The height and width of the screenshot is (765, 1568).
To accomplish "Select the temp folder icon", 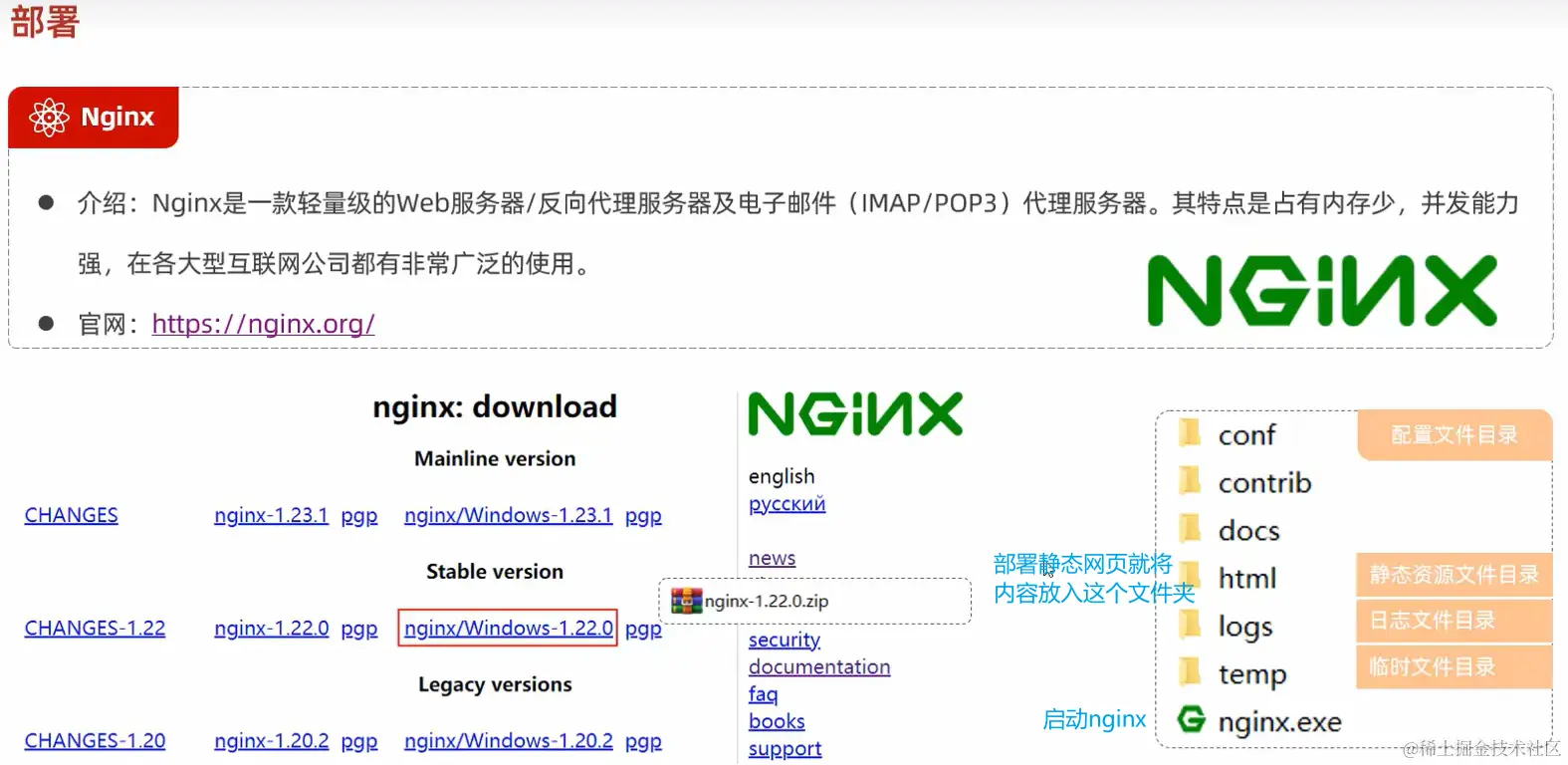I will click(x=1189, y=672).
